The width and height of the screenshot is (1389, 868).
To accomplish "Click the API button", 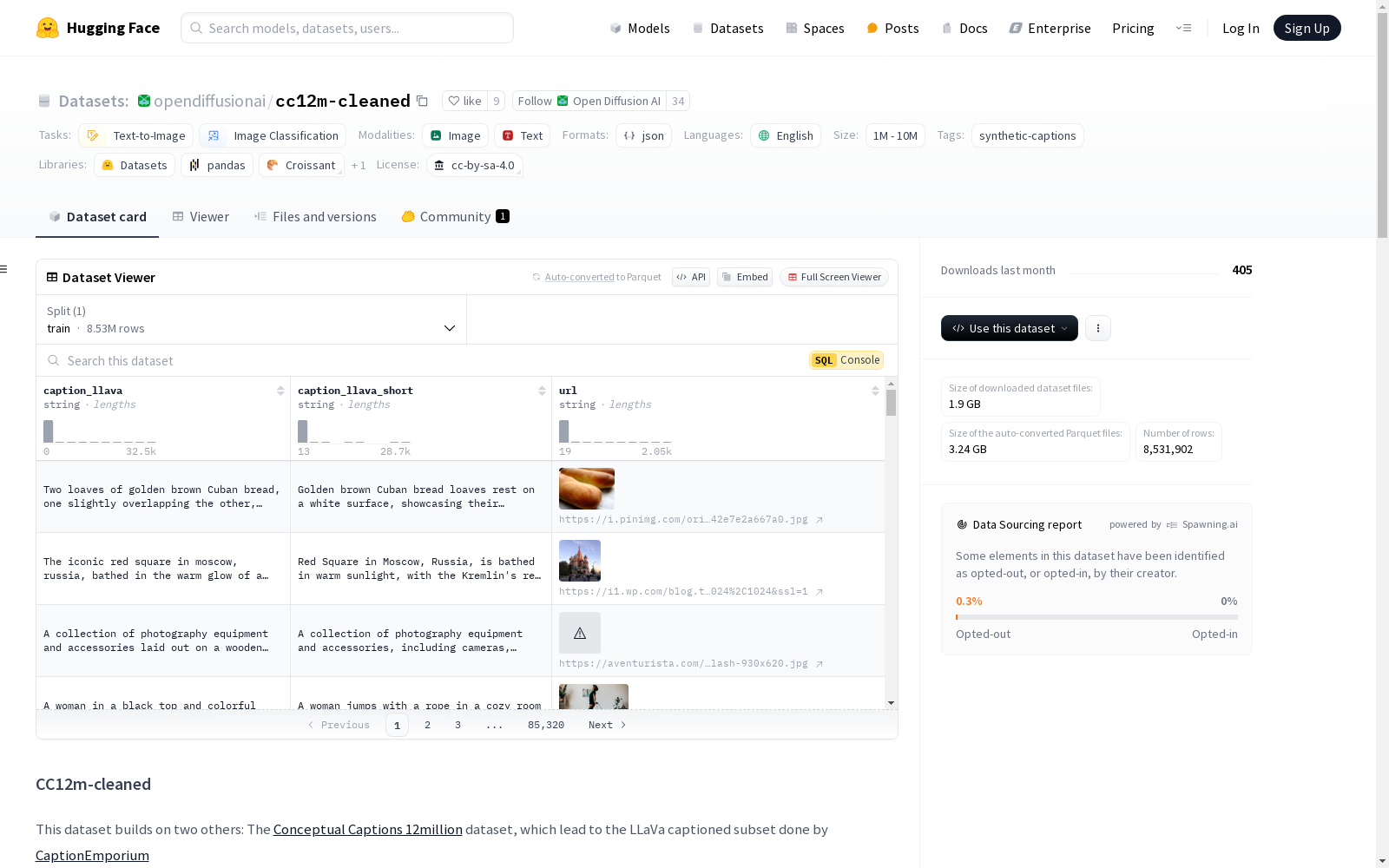I will point(691,277).
